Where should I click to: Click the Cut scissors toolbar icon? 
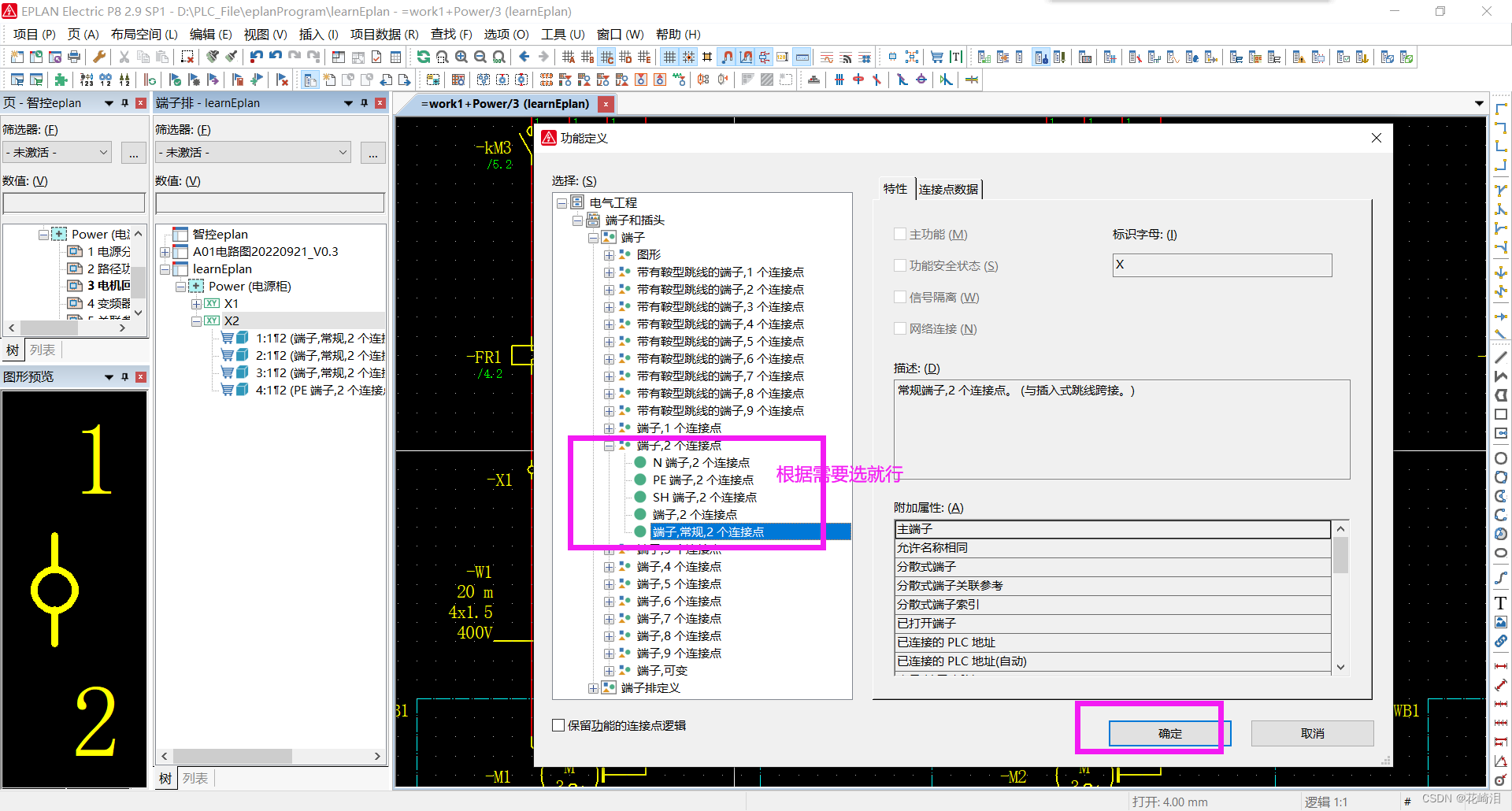pos(124,57)
